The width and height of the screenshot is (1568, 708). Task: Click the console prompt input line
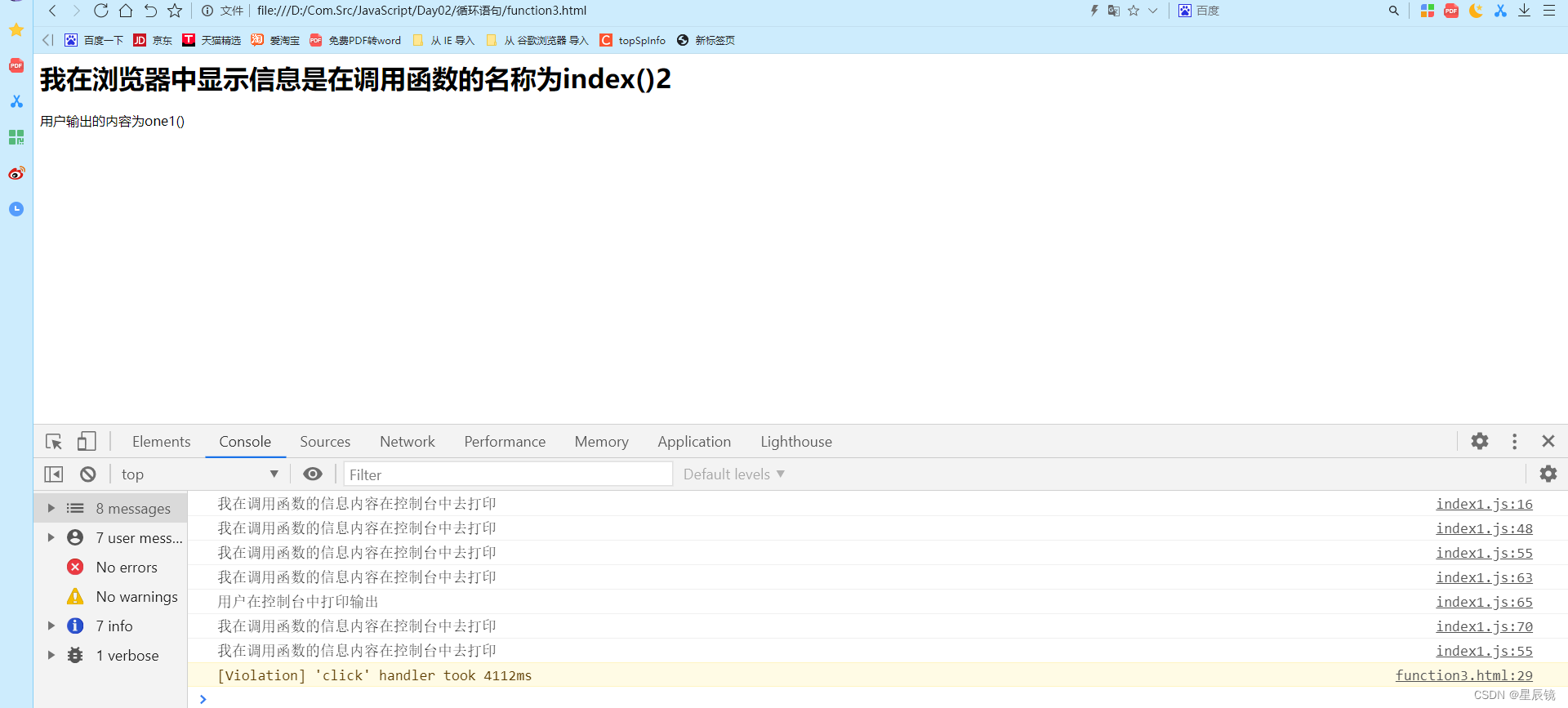tap(878, 699)
